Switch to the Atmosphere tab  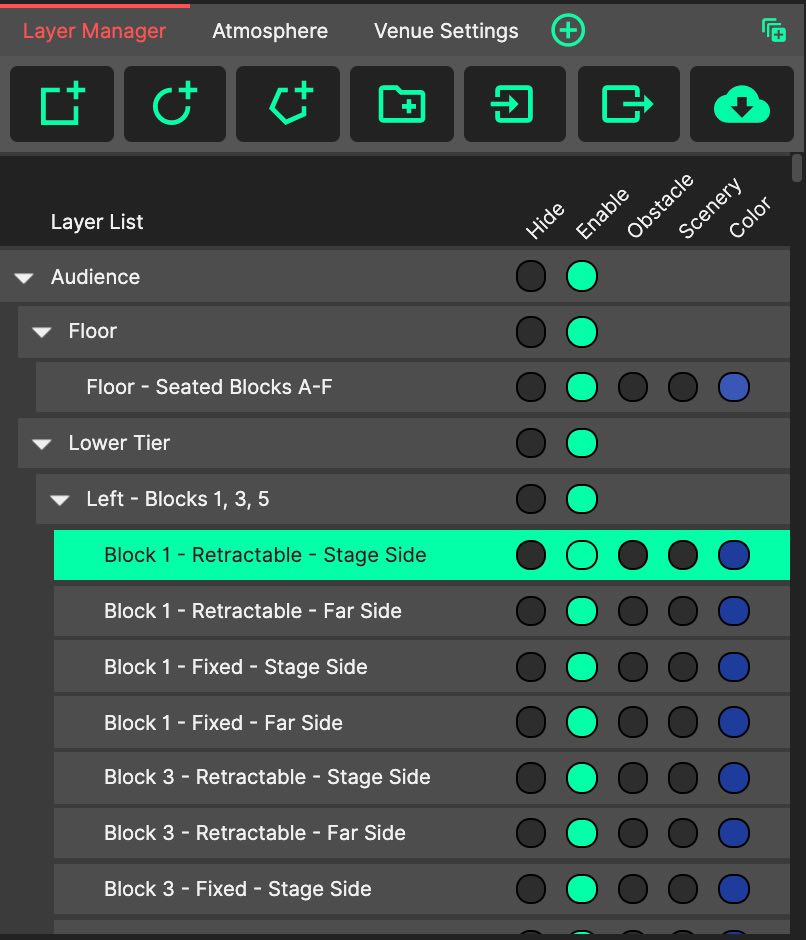coord(270,31)
